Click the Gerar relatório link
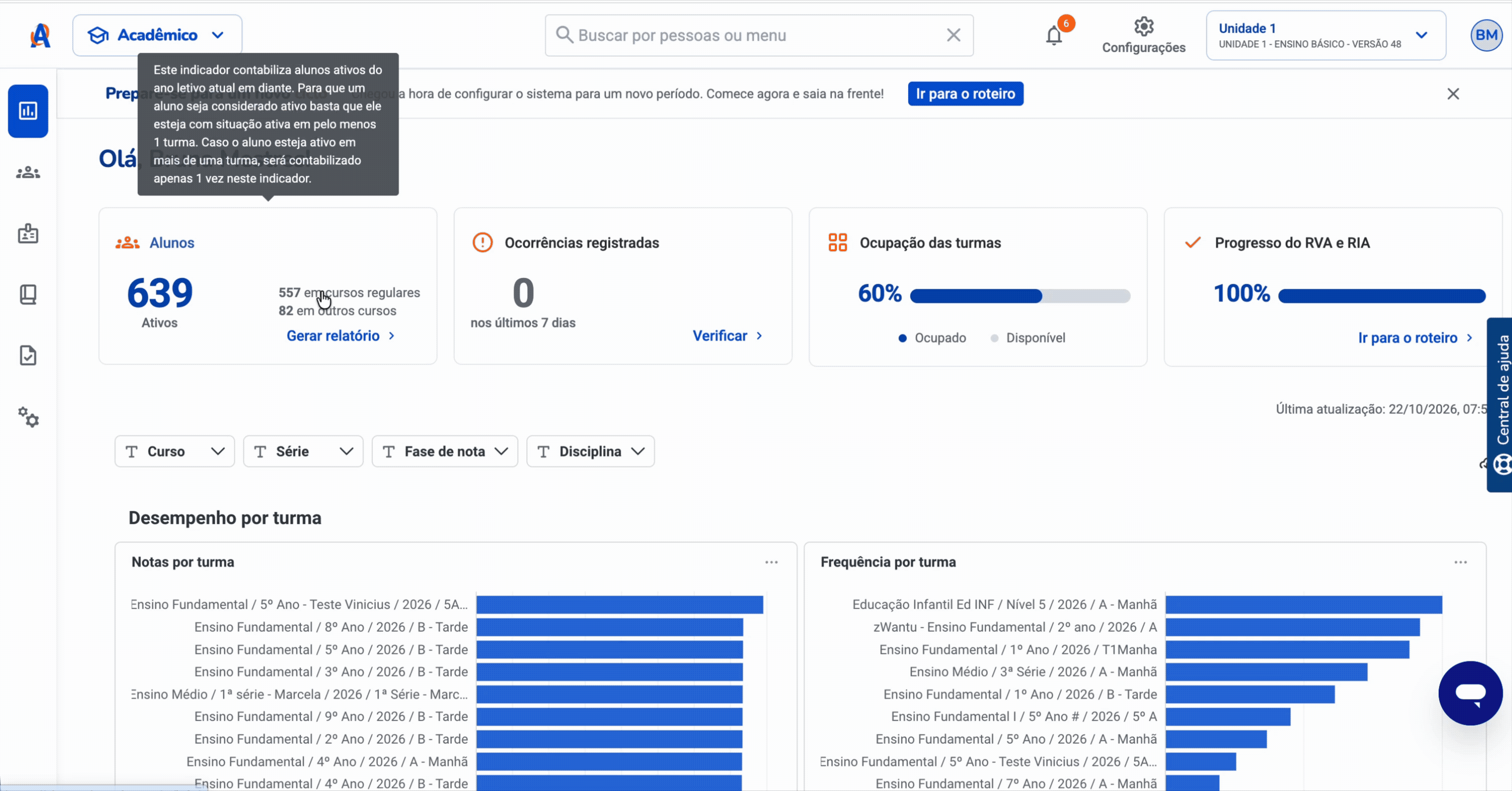 click(341, 336)
